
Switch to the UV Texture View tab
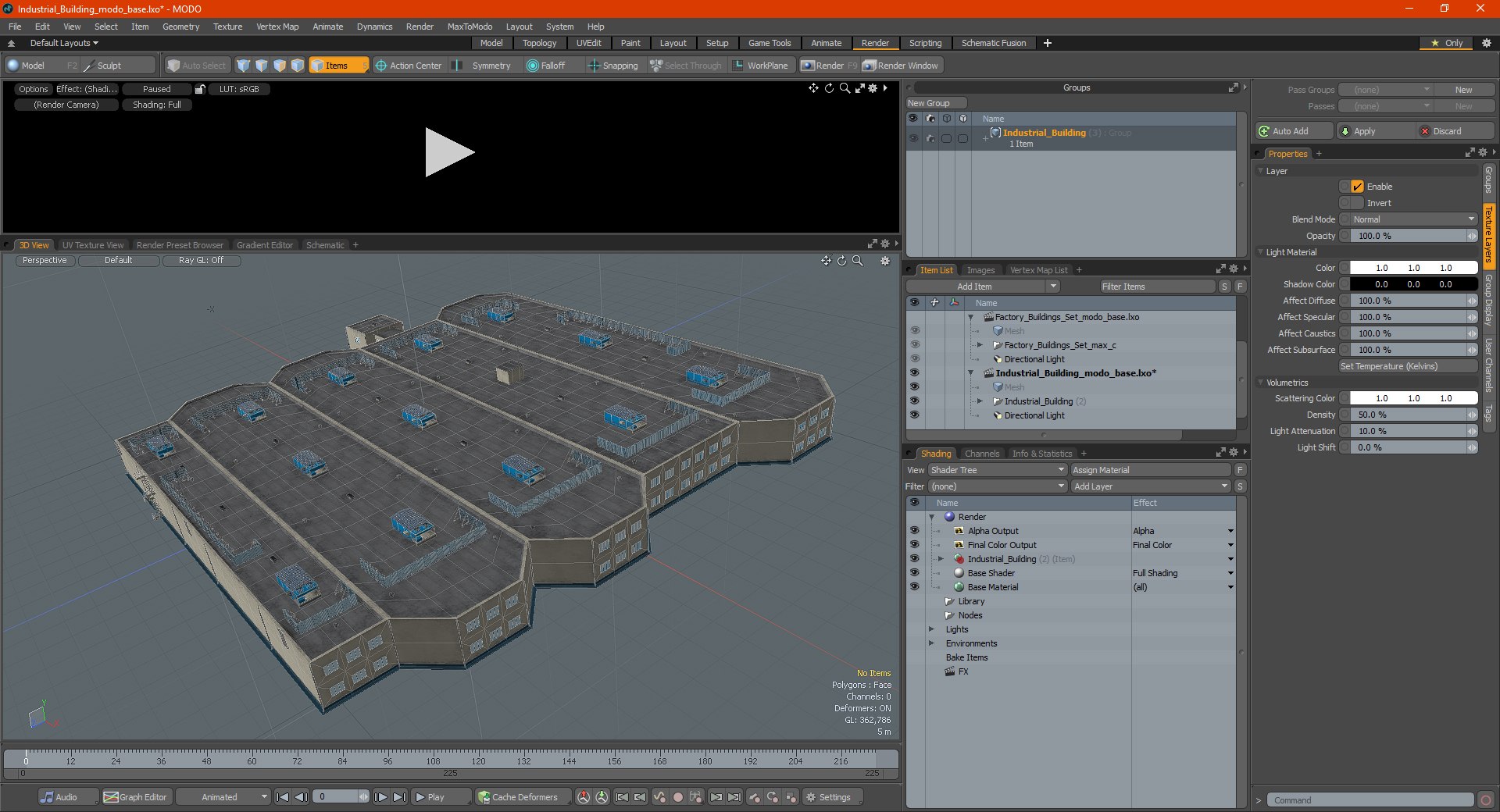click(x=93, y=245)
